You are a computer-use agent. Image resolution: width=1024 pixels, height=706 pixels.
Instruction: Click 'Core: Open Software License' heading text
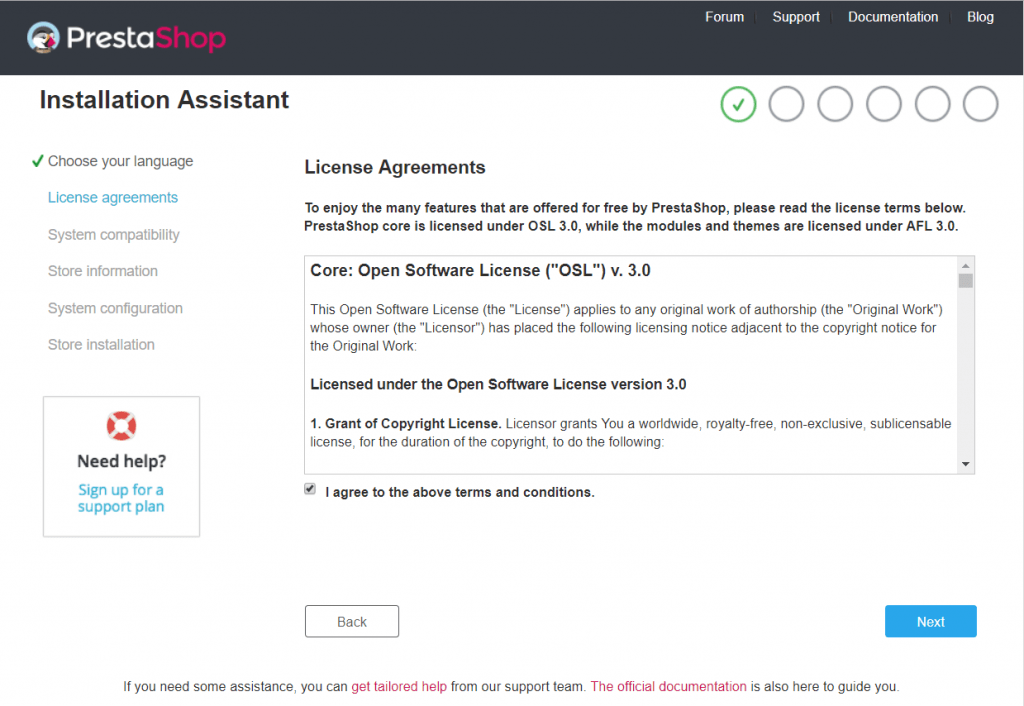[x=480, y=270]
